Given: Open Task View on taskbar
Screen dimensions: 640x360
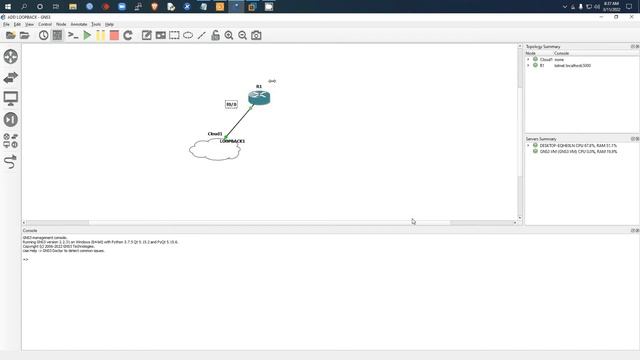Looking at the screenshot, I should [x=56, y=7].
